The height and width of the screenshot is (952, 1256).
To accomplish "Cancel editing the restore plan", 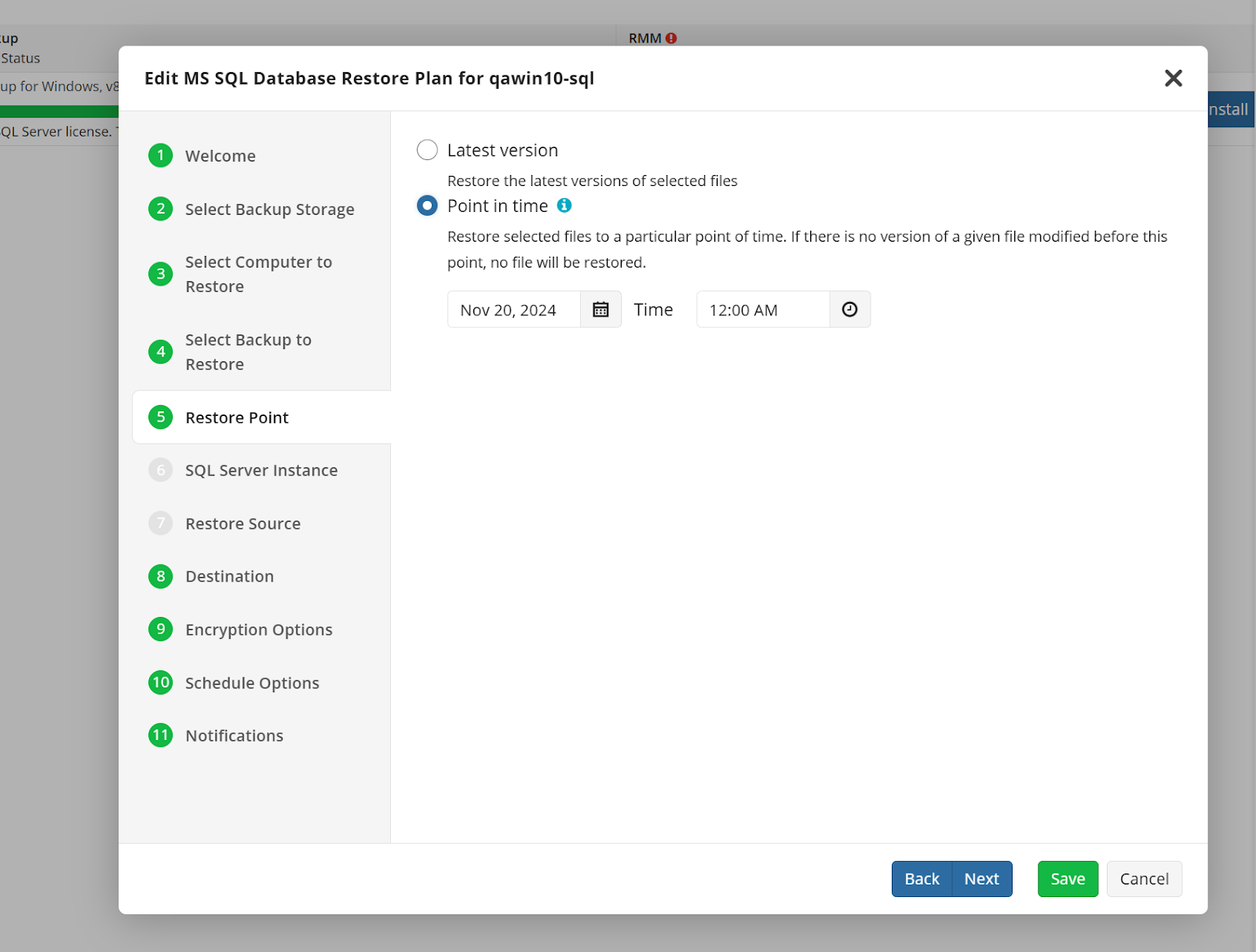I will point(1145,879).
